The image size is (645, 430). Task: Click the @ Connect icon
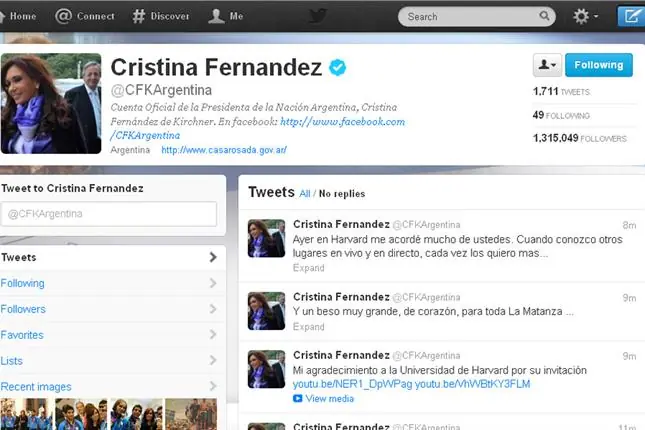pos(63,16)
